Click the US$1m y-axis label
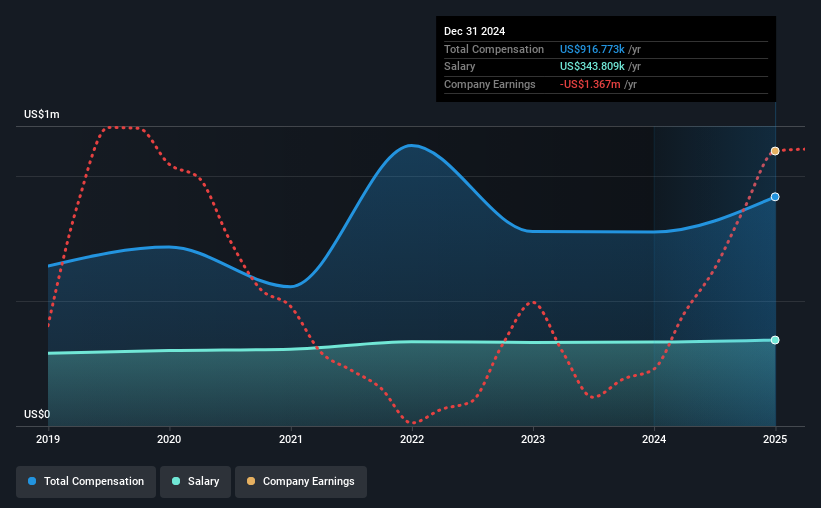The width and height of the screenshot is (821, 508). (x=42, y=114)
